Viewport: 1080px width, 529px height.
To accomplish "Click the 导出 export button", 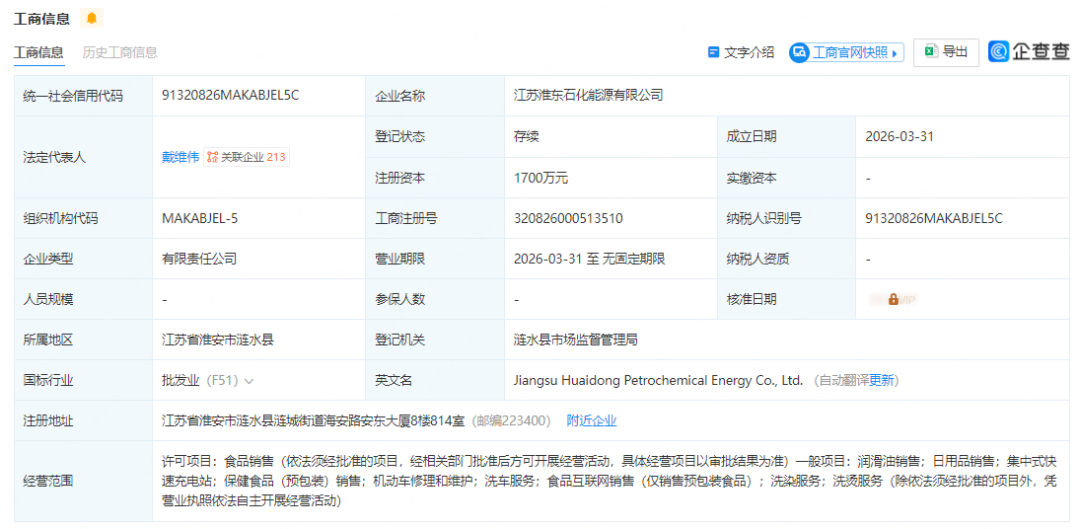I will (x=946, y=52).
